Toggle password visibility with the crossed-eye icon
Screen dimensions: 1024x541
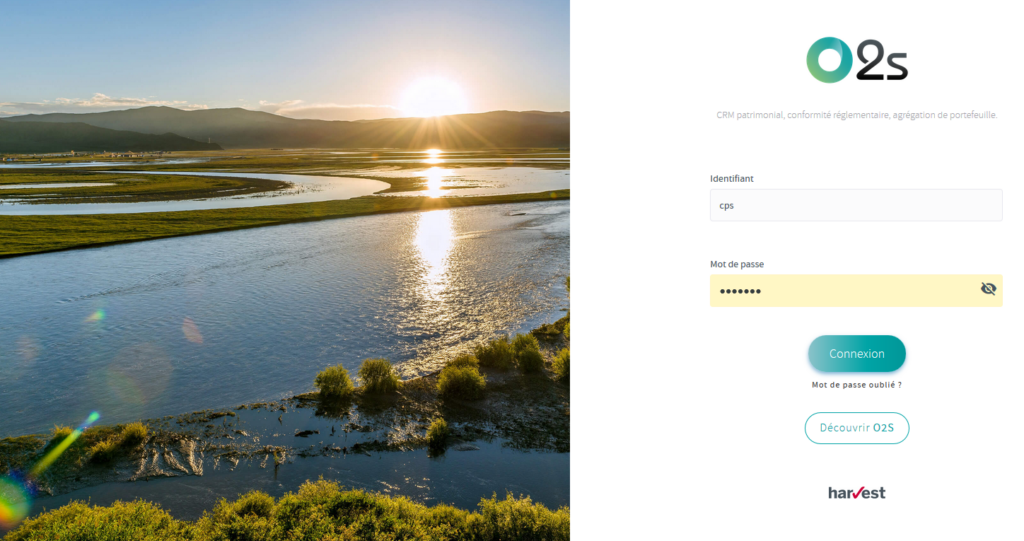(x=988, y=289)
